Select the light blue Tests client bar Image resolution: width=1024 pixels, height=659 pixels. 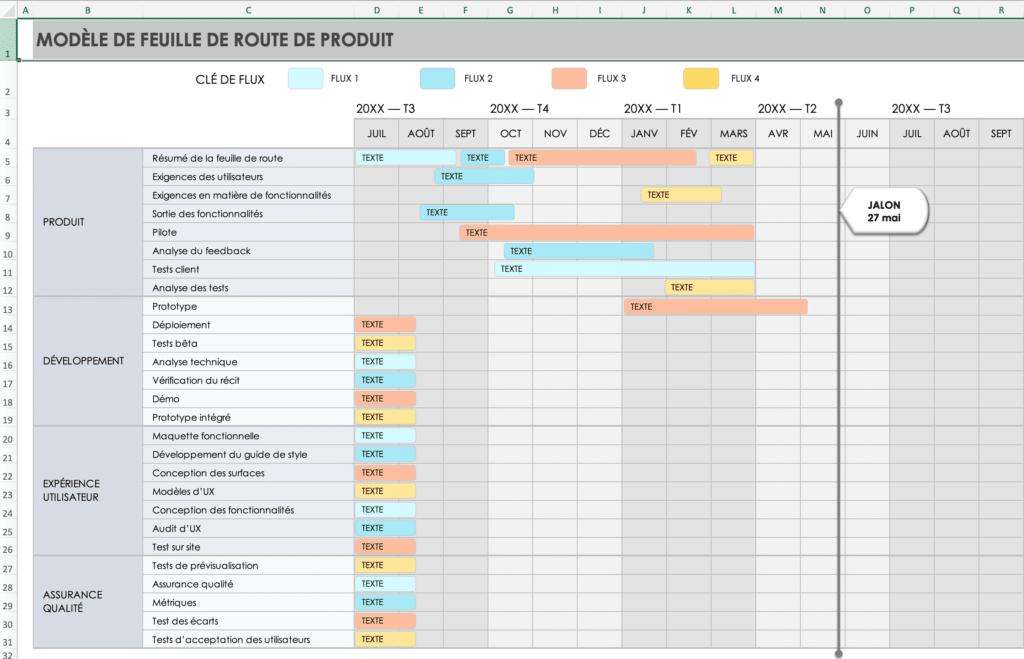click(624, 269)
